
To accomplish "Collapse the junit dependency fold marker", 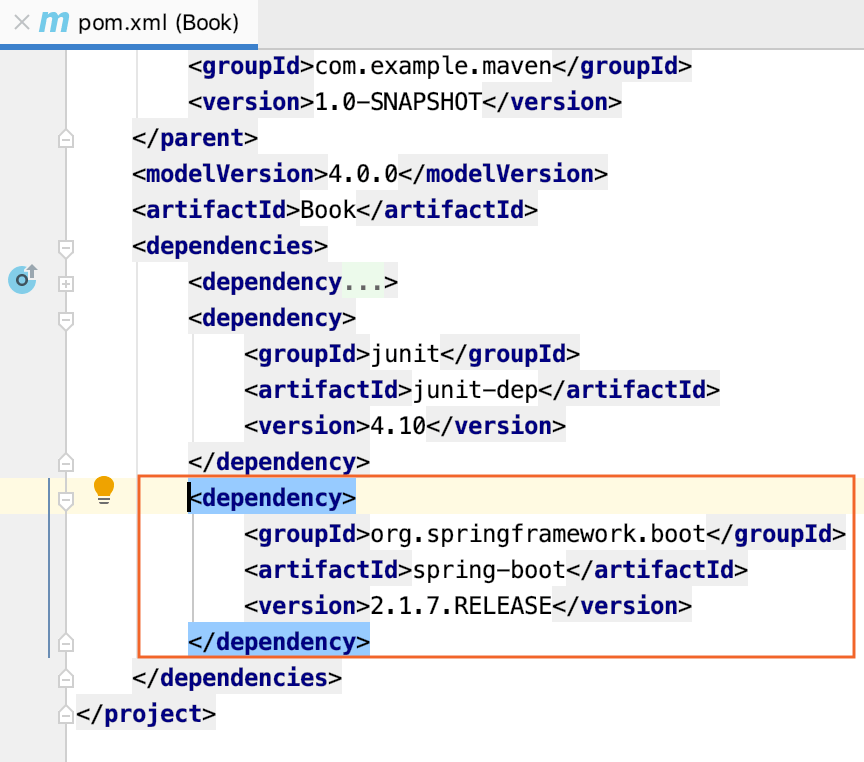I will tap(65, 318).
